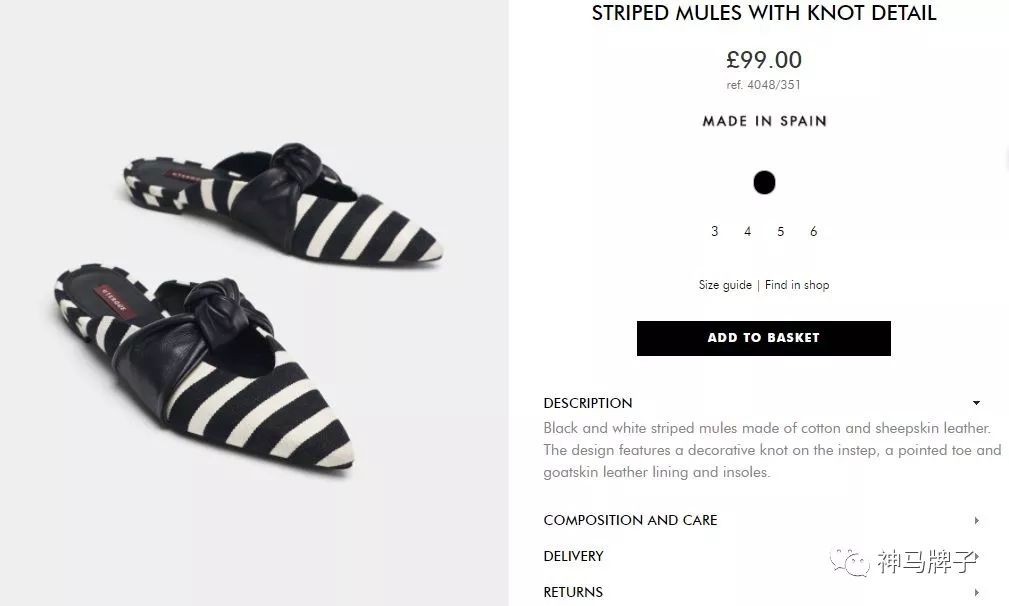Pick shoe size 6
The image size is (1009, 606).
(x=813, y=231)
